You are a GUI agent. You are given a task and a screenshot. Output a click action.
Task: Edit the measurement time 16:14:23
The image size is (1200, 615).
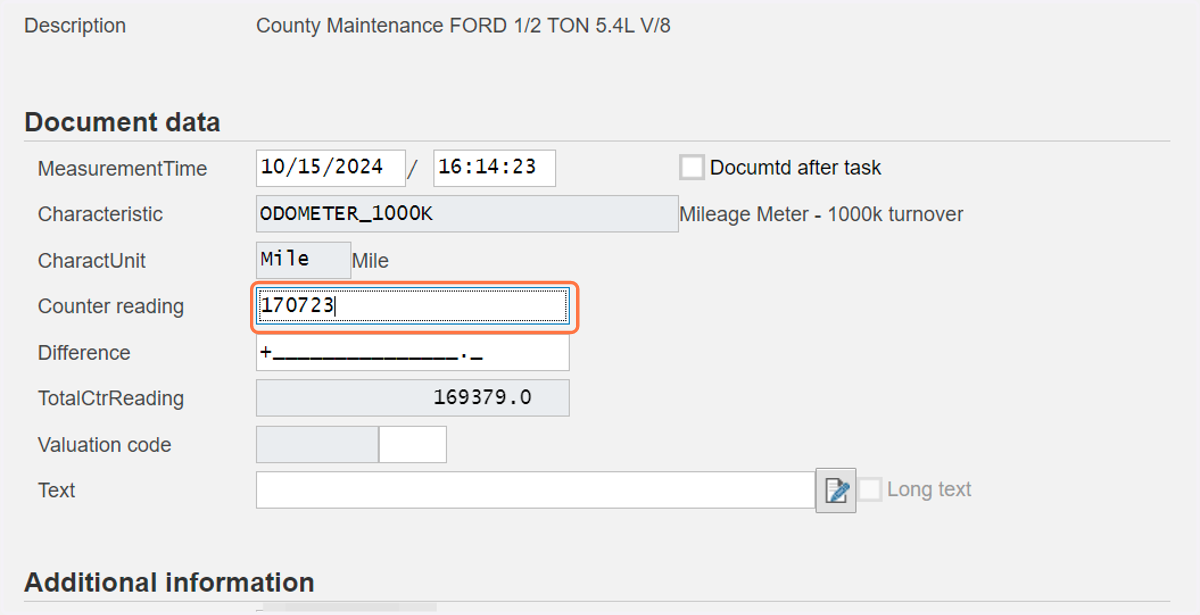click(494, 168)
